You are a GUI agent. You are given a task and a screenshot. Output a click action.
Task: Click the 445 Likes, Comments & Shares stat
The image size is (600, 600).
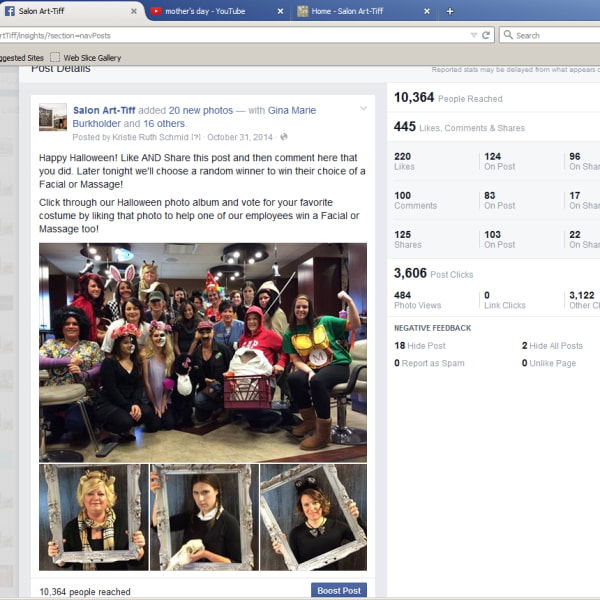pyautogui.click(x=459, y=127)
